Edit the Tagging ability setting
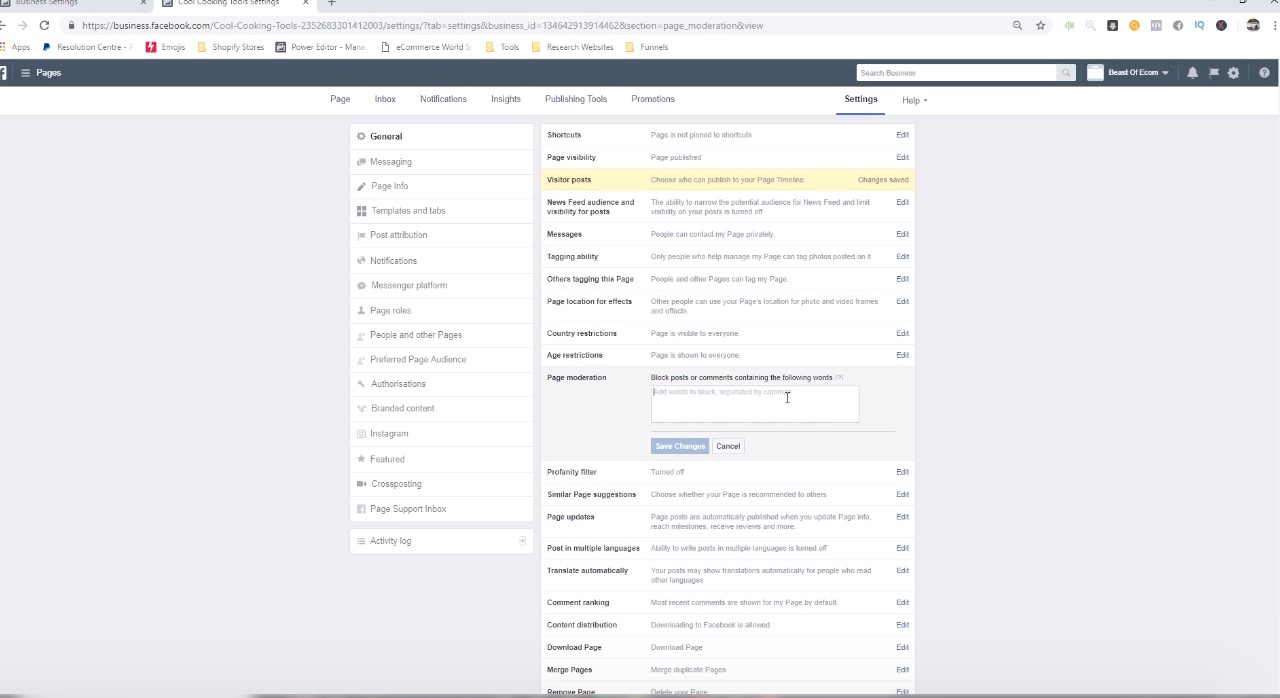 (x=902, y=257)
